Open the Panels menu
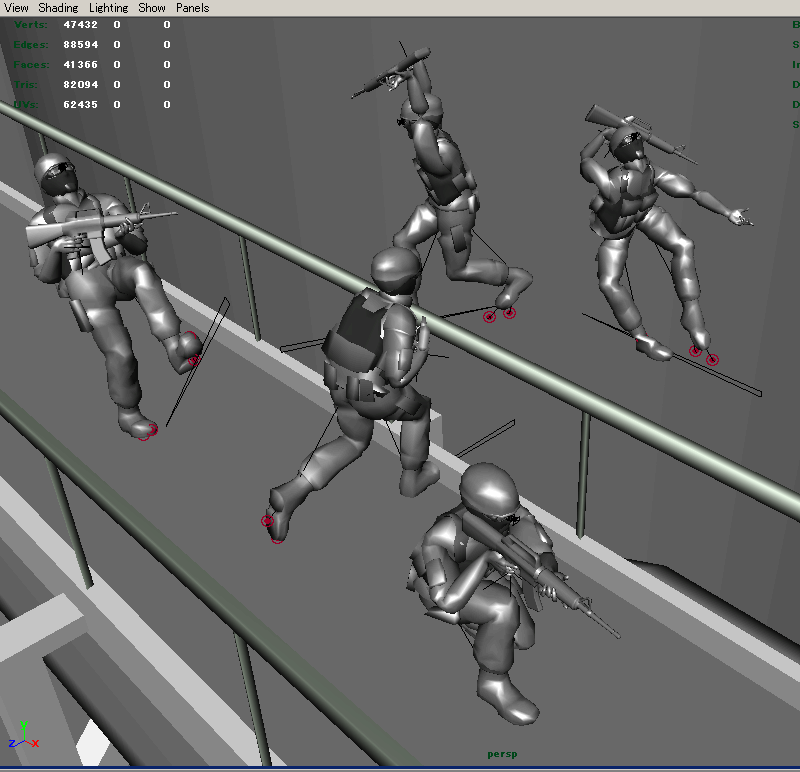800x772 pixels. click(x=192, y=8)
